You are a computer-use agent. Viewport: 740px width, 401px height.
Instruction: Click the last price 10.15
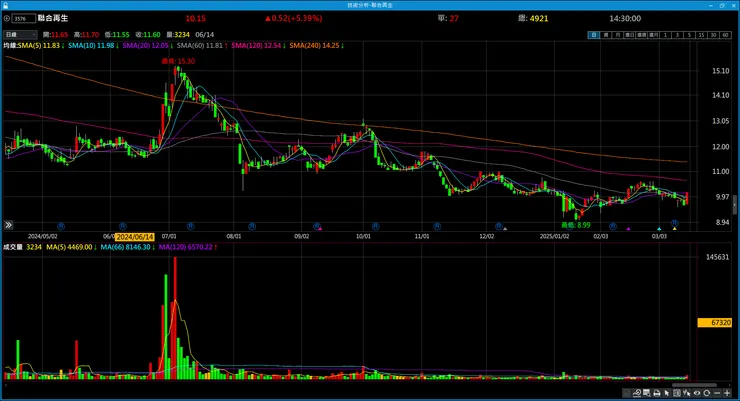pos(195,18)
